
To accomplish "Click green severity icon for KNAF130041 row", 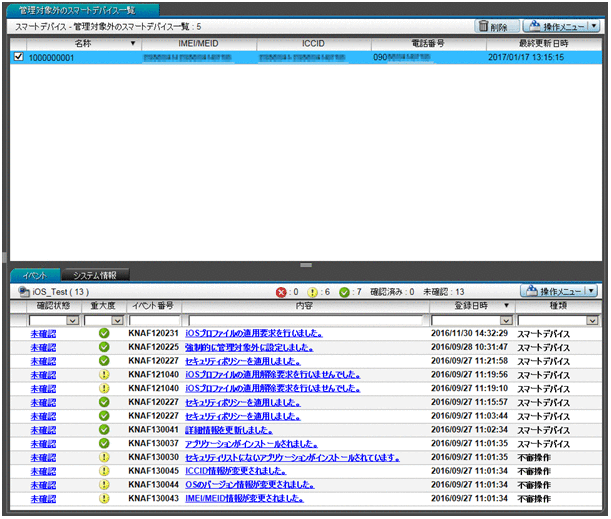I will click(x=104, y=429).
